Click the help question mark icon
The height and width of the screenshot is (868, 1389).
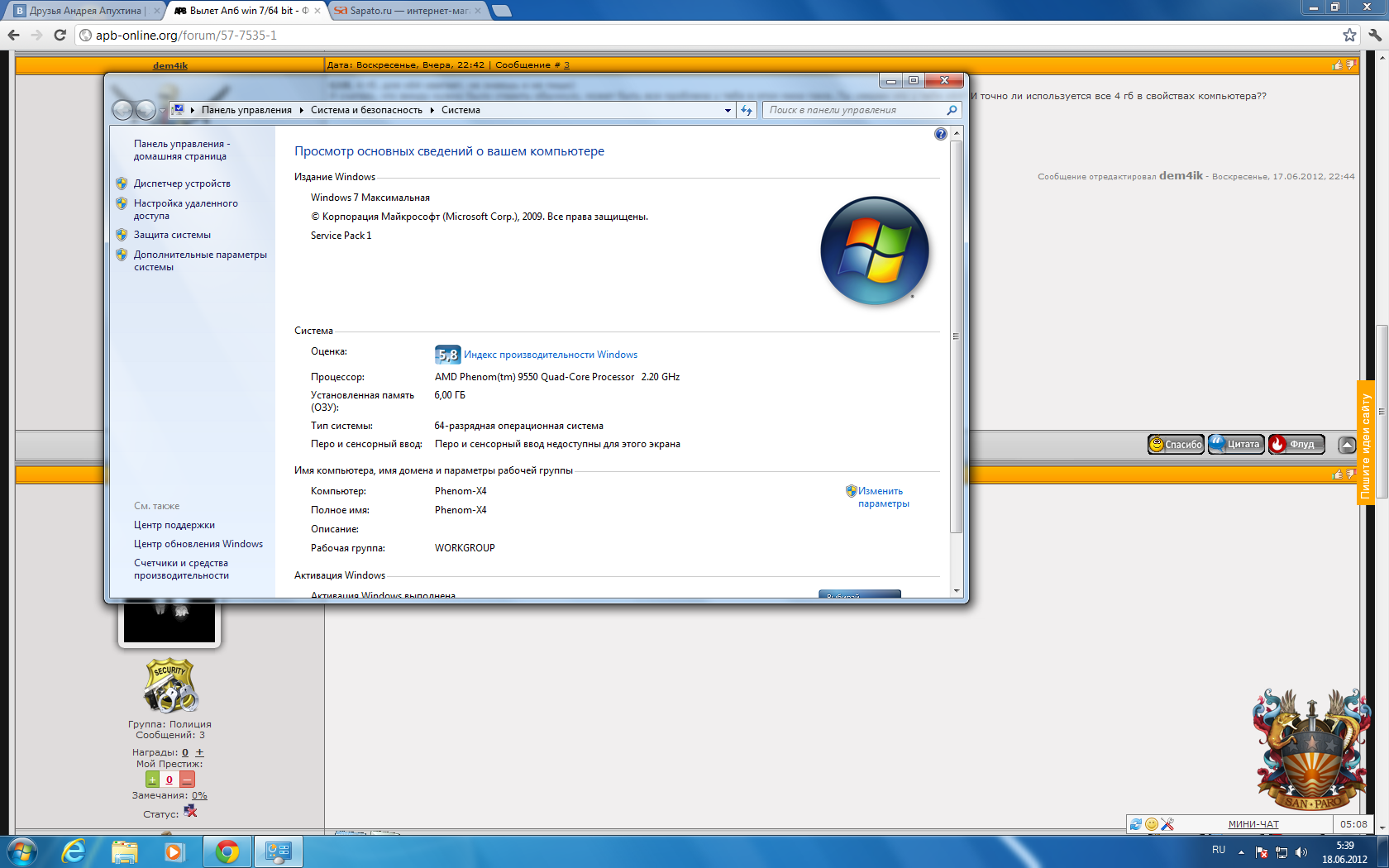940,134
